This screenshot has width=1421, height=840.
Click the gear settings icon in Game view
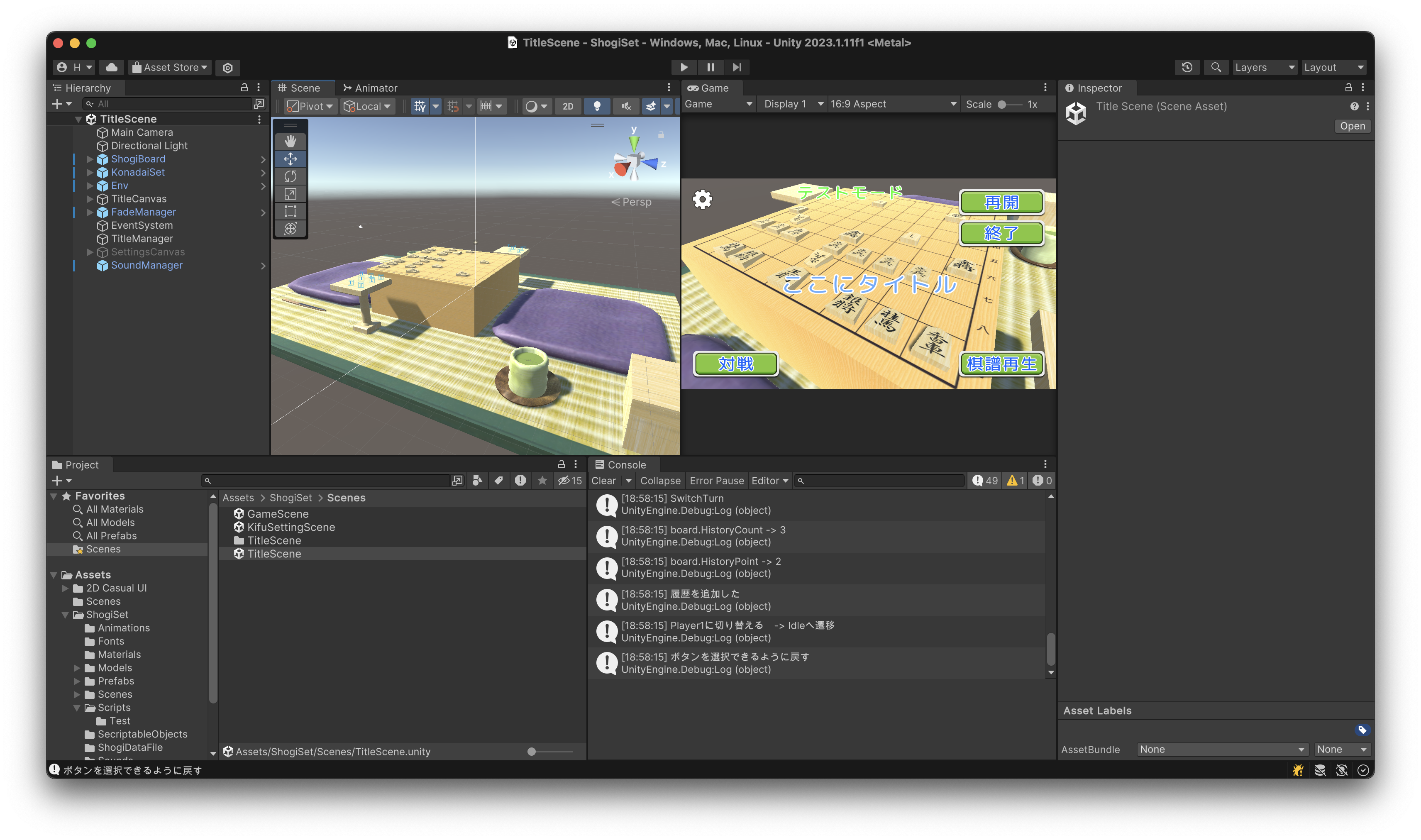pos(702,199)
